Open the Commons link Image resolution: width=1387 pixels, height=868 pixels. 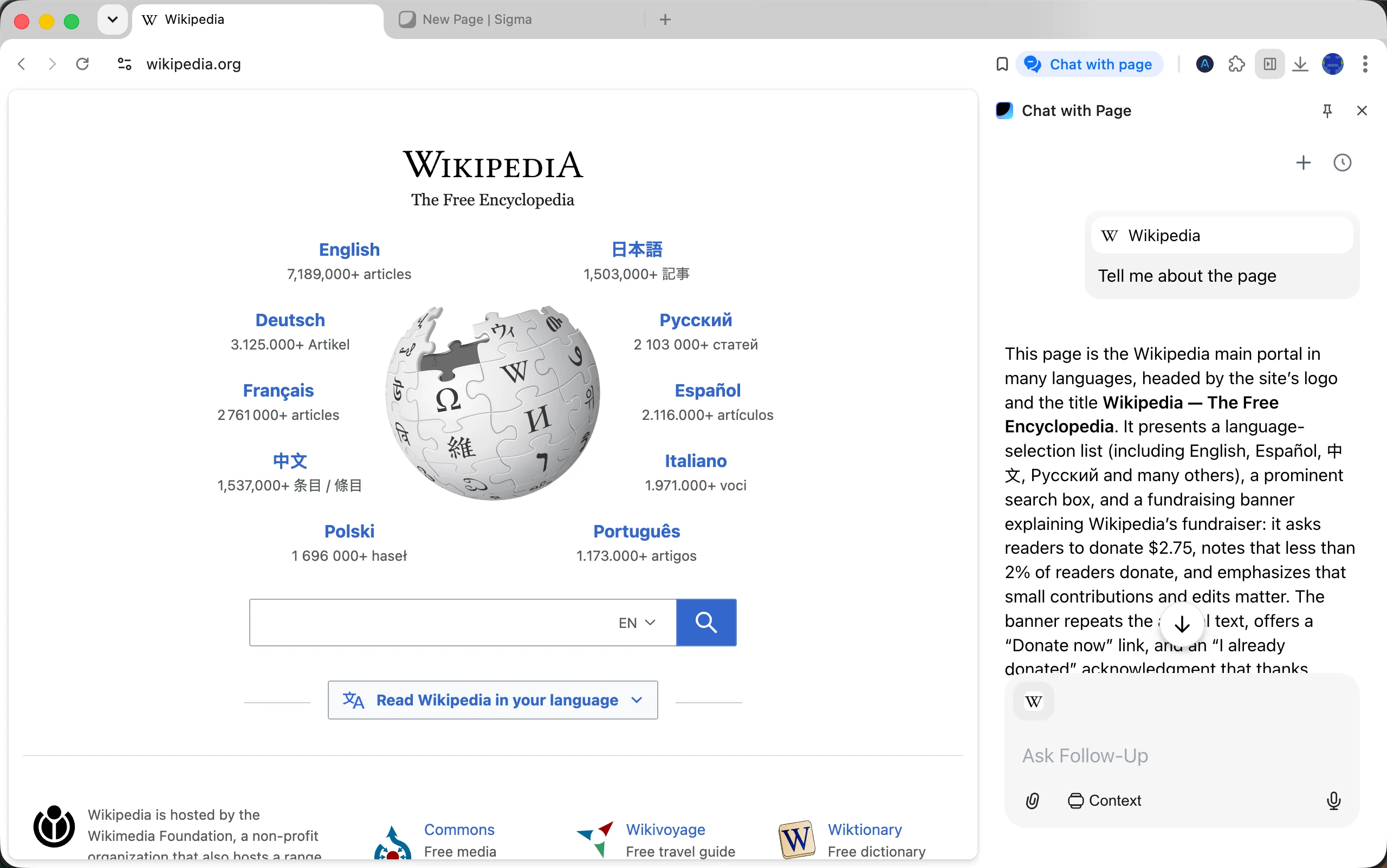point(459,830)
